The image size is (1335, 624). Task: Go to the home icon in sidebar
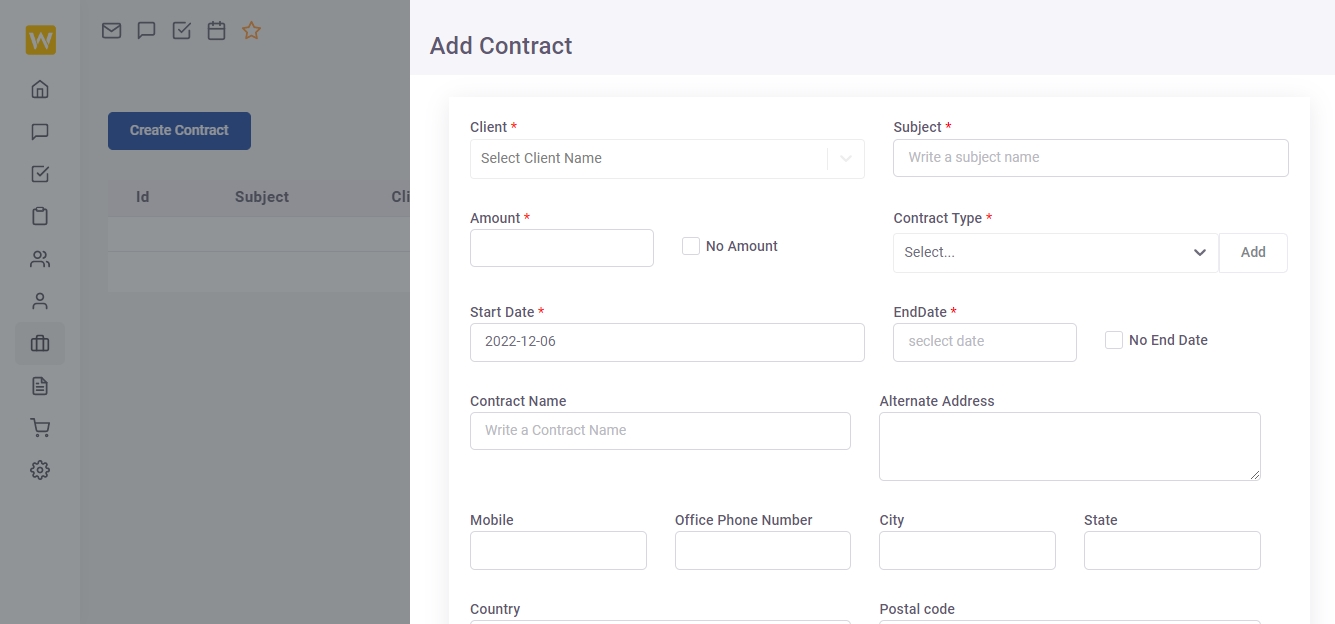pos(40,89)
